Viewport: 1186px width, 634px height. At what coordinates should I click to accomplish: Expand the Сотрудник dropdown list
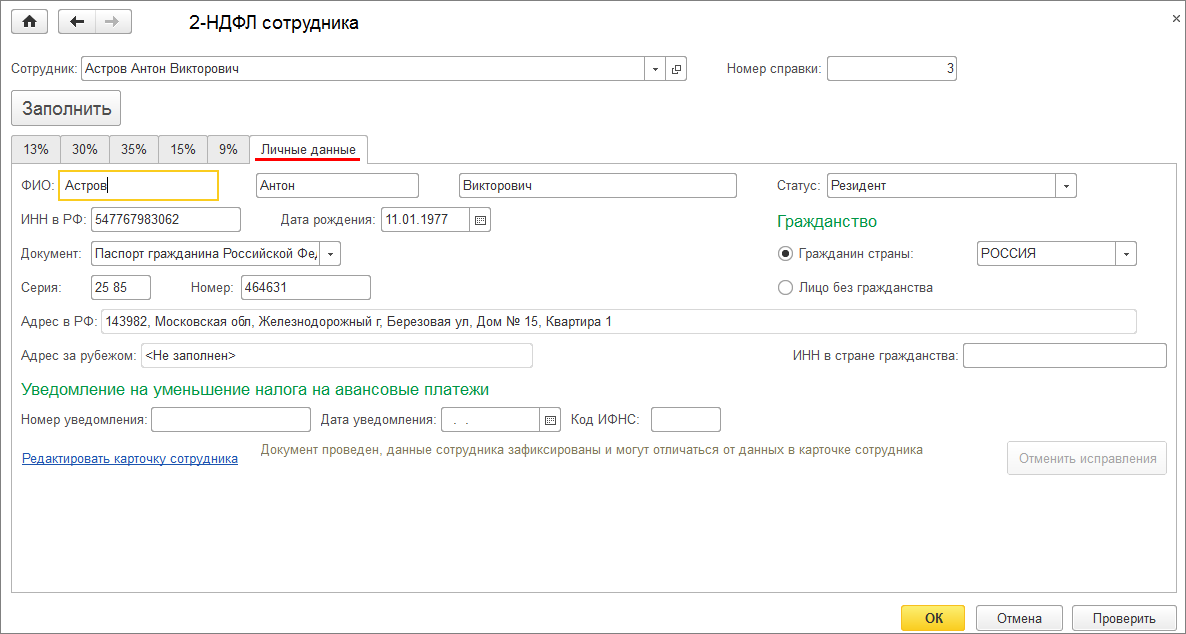(x=655, y=69)
